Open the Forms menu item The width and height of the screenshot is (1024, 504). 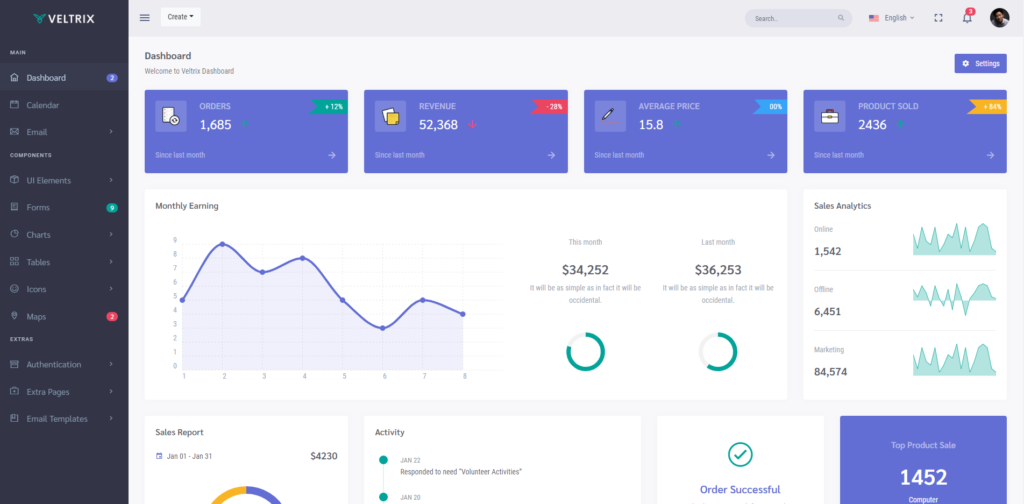point(64,207)
